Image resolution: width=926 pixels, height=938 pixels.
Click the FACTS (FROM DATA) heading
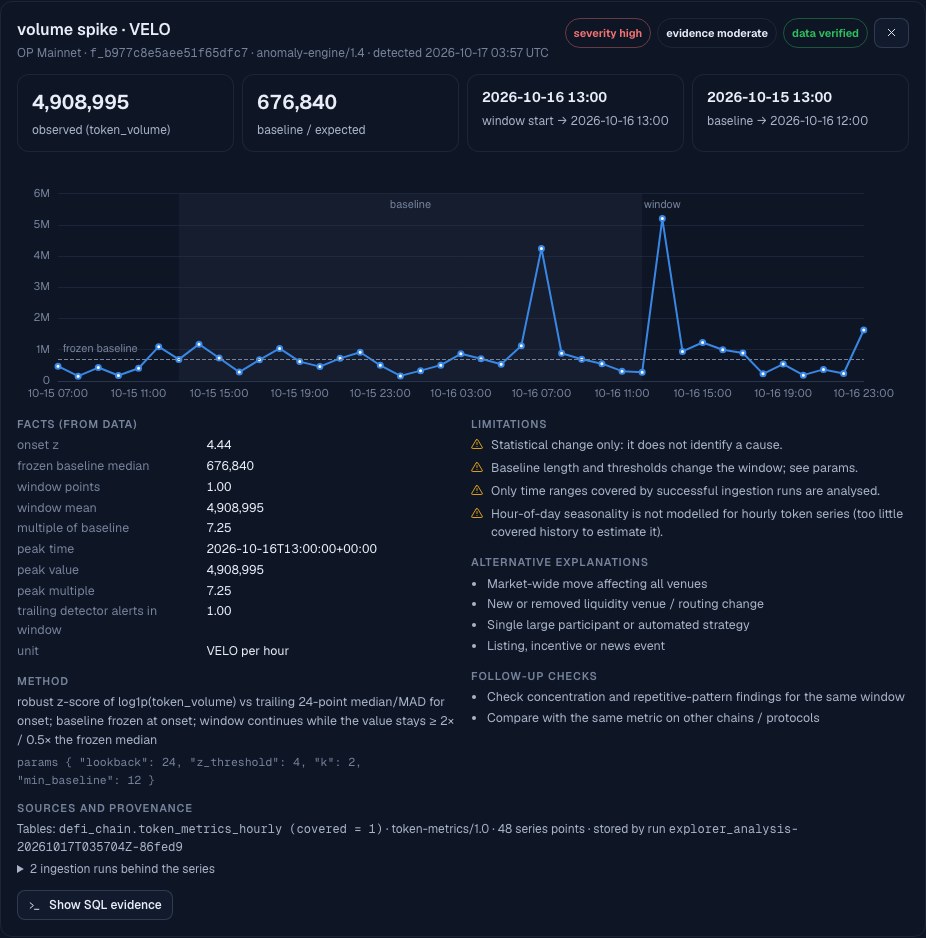point(77,424)
